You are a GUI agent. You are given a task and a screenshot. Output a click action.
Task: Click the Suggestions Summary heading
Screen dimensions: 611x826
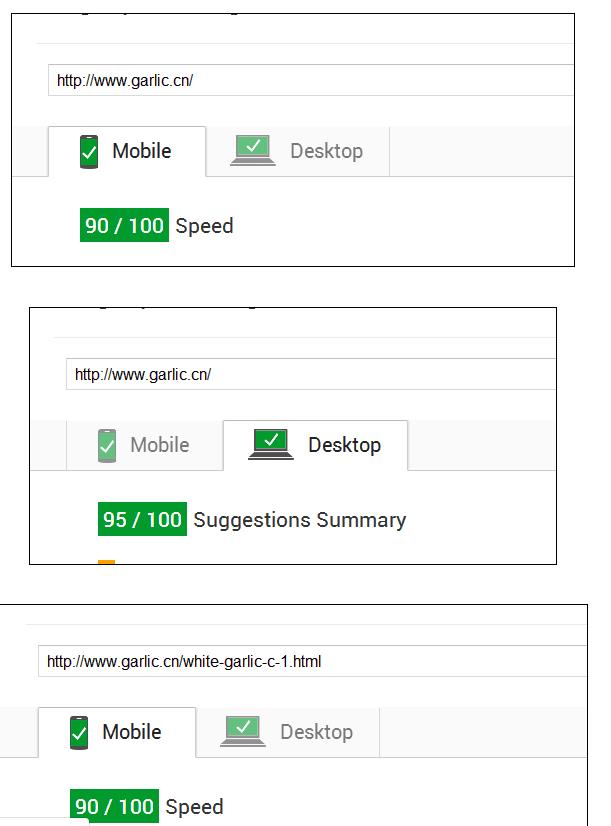(x=299, y=520)
